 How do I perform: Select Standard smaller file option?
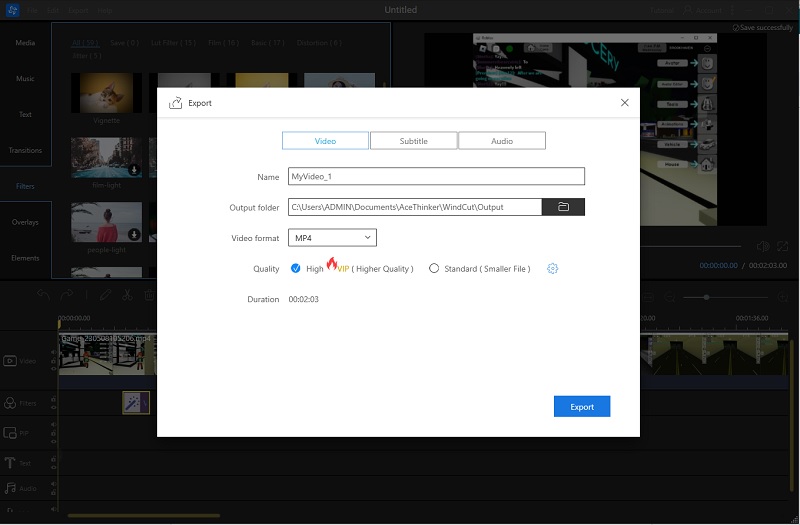(434, 268)
